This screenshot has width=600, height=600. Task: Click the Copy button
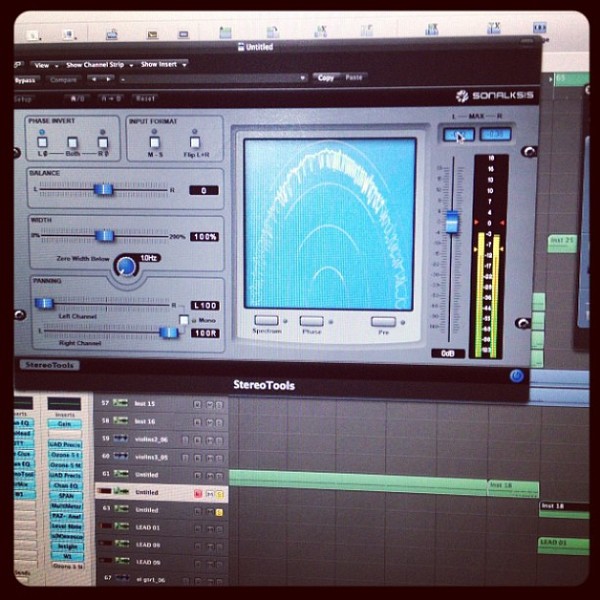pyautogui.click(x=326, y=78)
